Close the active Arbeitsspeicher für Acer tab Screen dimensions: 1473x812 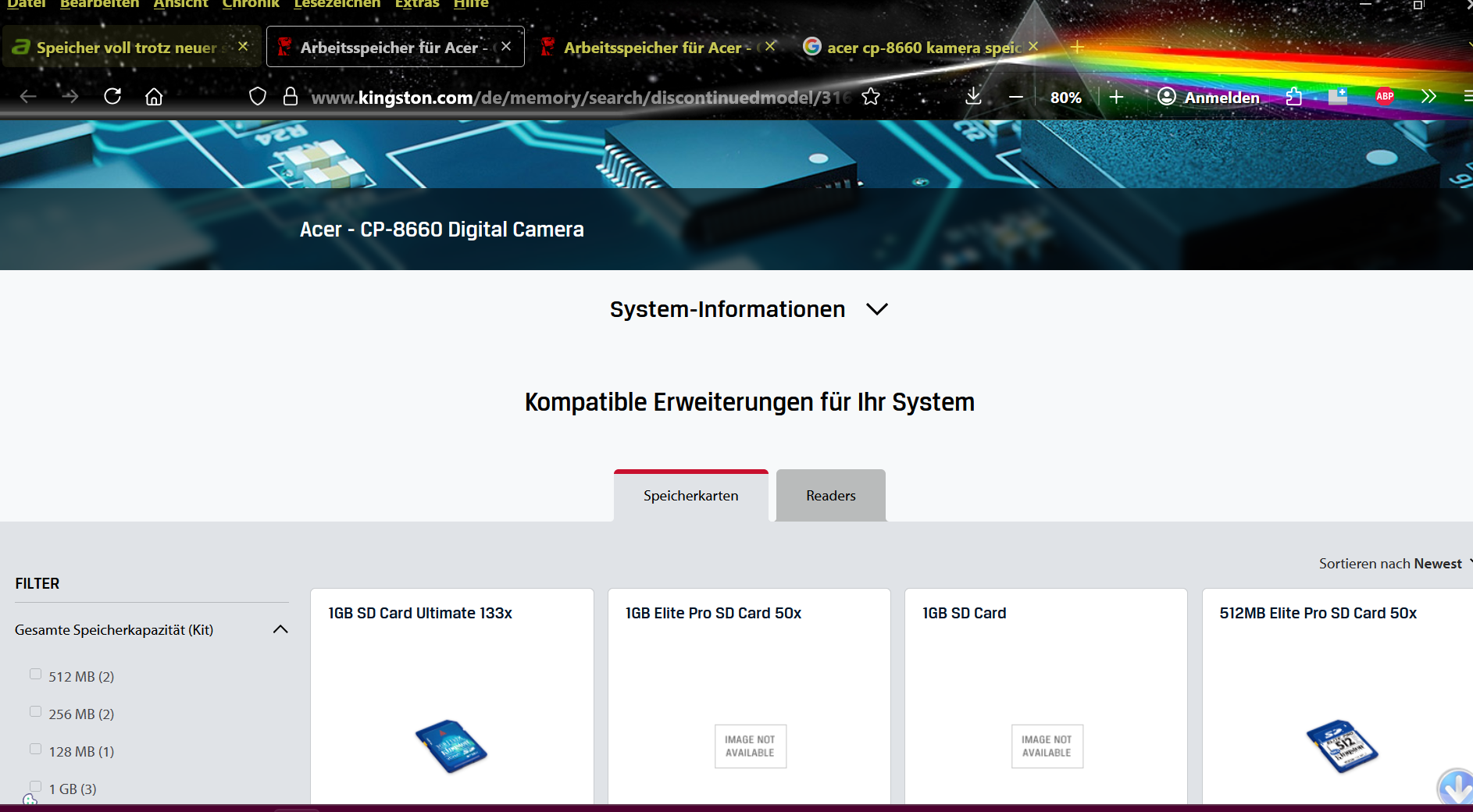[x=506, y=46]
